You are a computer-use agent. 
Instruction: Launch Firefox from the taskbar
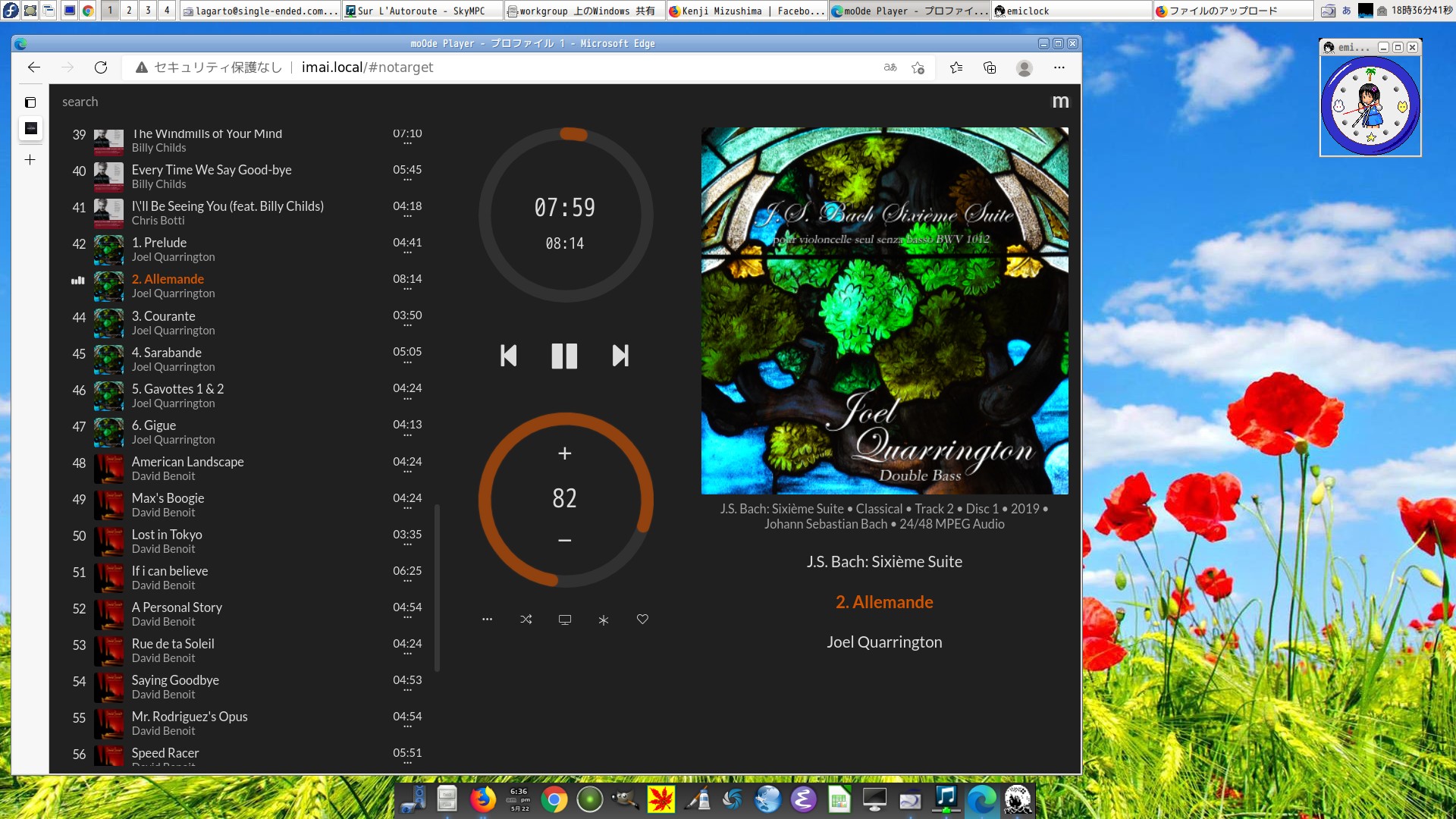coord(483,799)
